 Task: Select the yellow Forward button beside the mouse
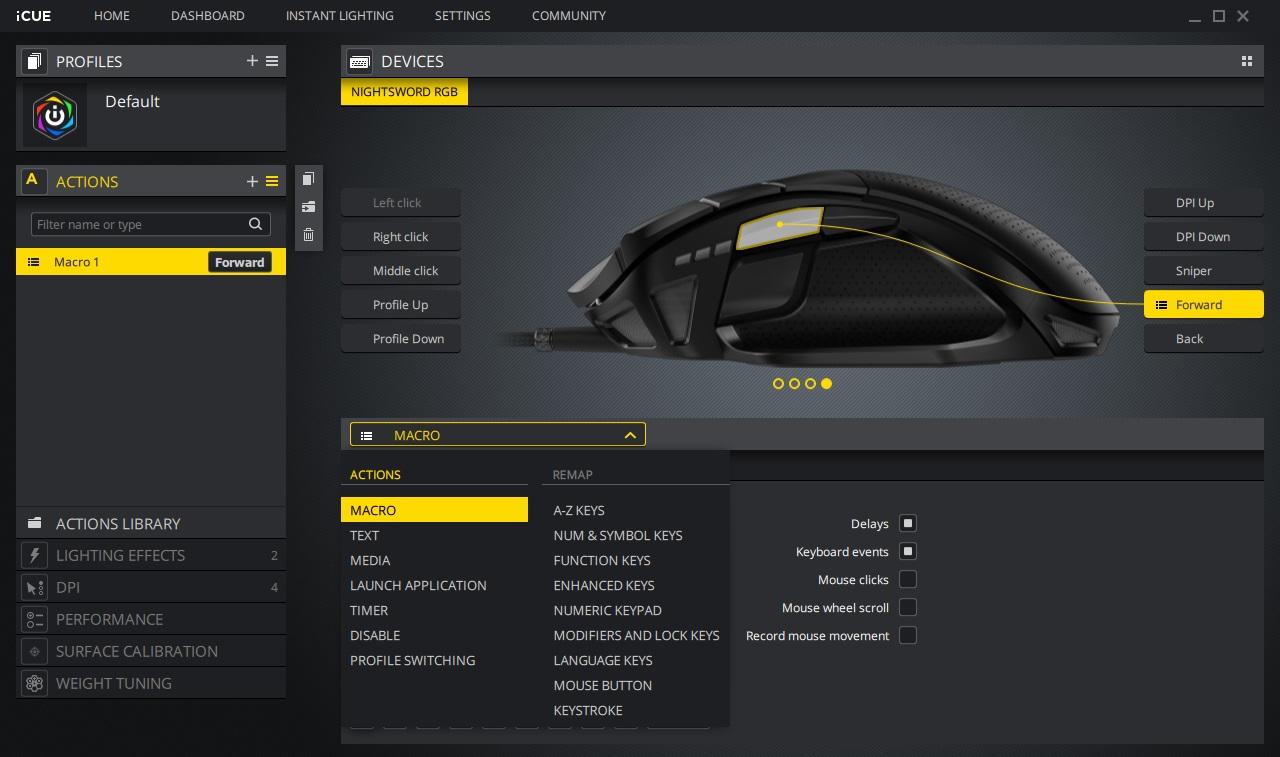click(x=1204, y=305)
